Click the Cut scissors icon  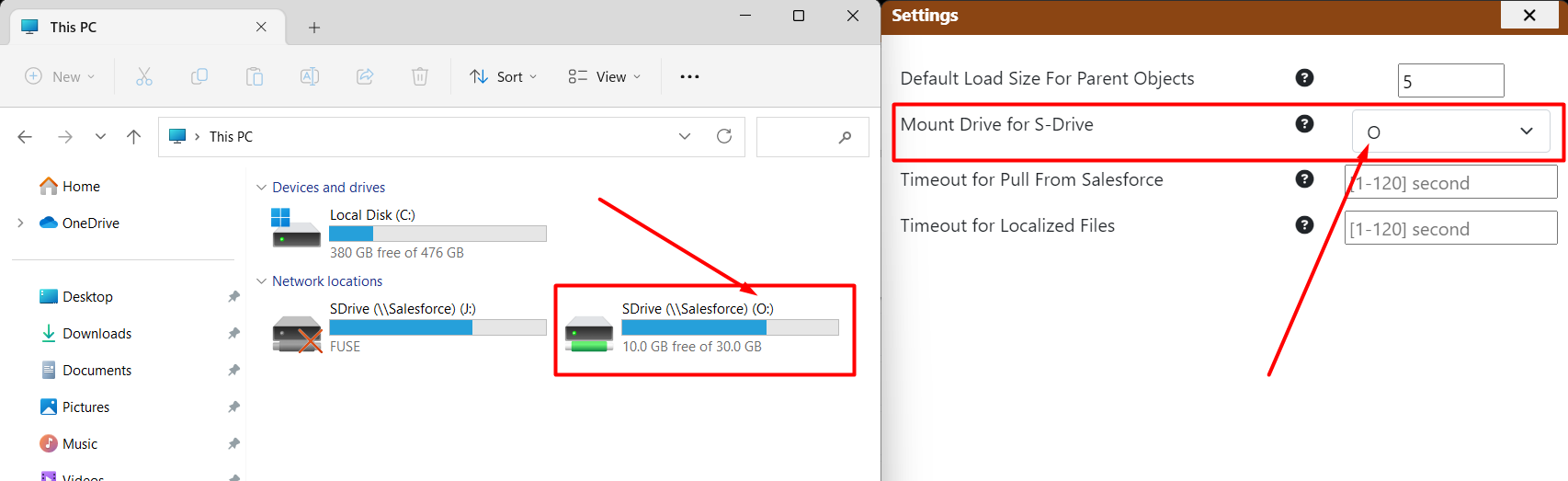(x=144, y=76)
